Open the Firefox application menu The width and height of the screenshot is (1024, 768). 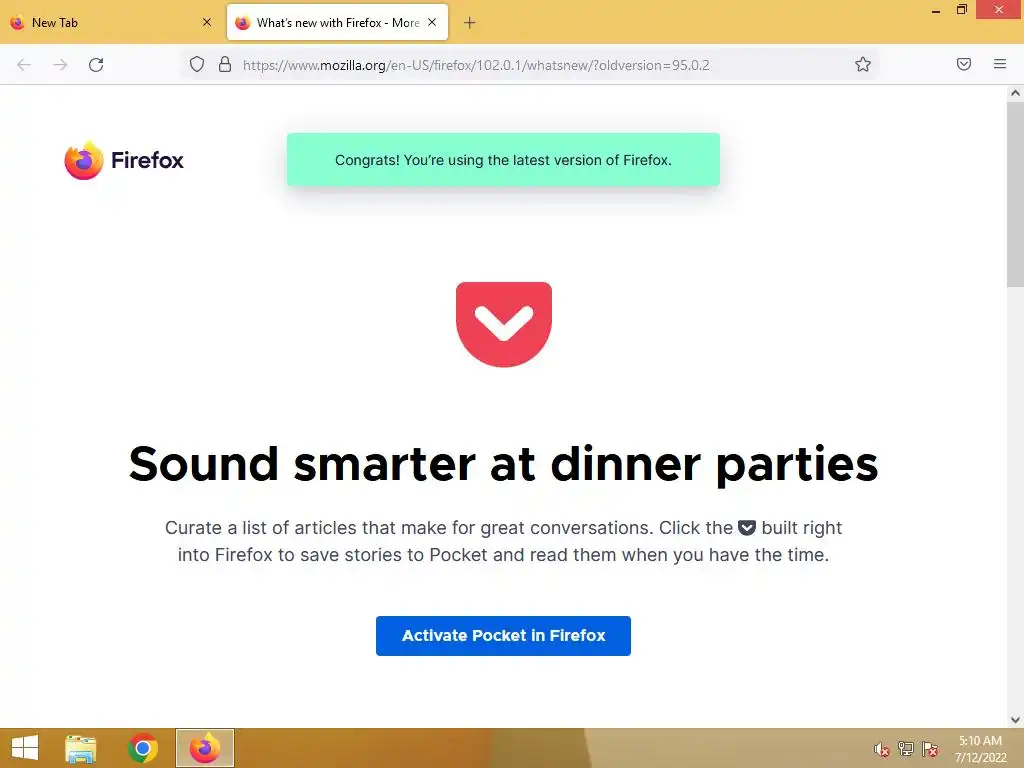[x=1000, y=64]
